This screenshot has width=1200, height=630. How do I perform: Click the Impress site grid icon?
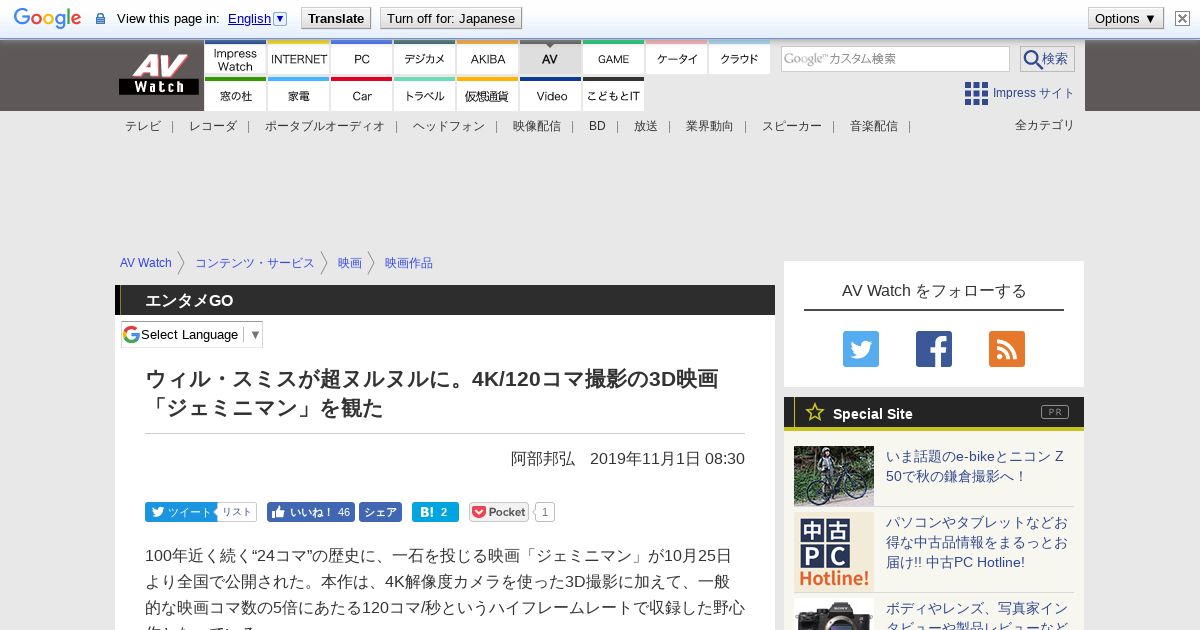coord(976,93)
